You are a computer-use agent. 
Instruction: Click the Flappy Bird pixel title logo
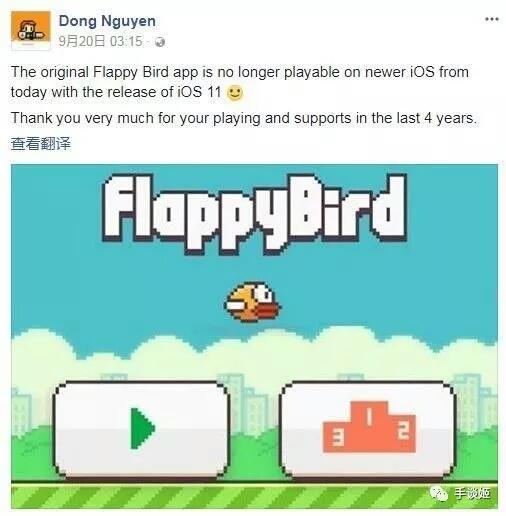255,213
